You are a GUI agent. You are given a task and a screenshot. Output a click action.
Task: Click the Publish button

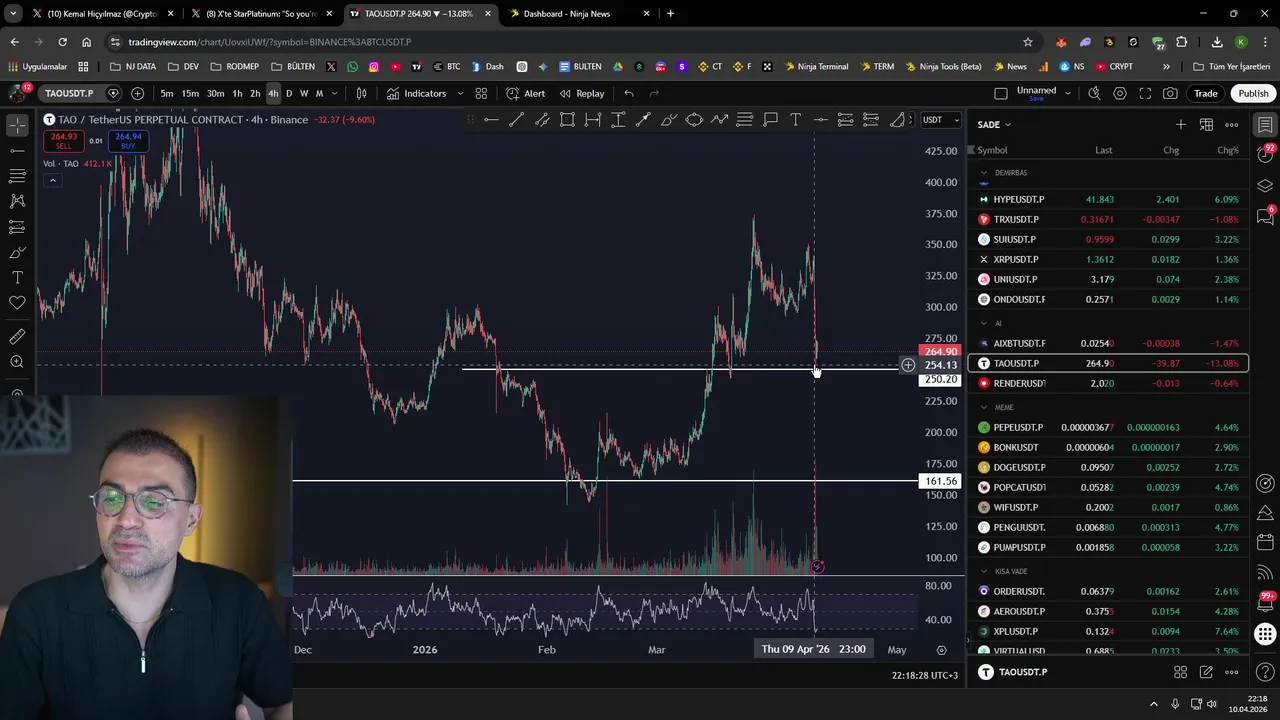pyautogui.click(x=1253, y=93)
